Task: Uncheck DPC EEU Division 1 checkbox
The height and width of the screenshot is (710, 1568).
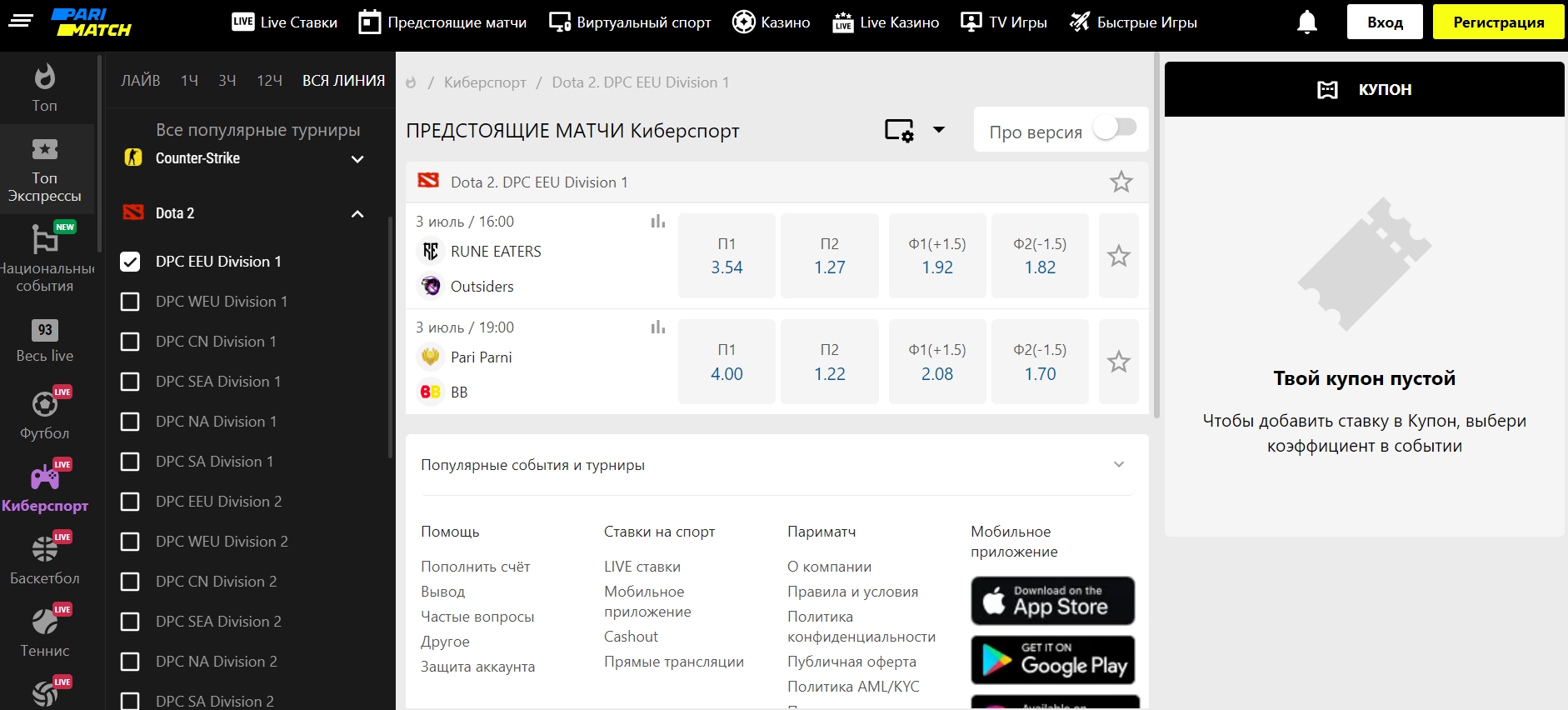Action: pos(130,262)
